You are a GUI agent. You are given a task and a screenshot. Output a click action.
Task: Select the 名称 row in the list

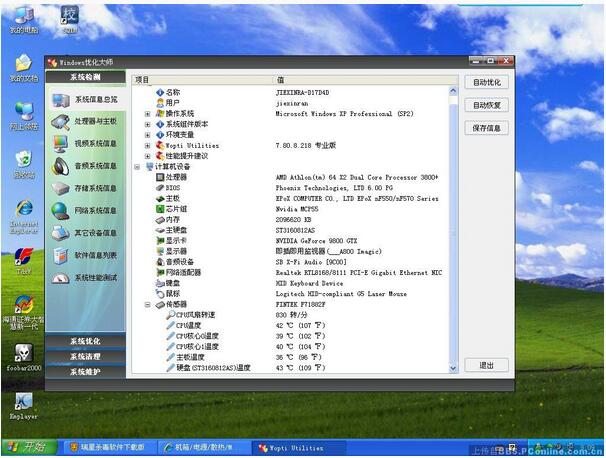coord(291,92)
